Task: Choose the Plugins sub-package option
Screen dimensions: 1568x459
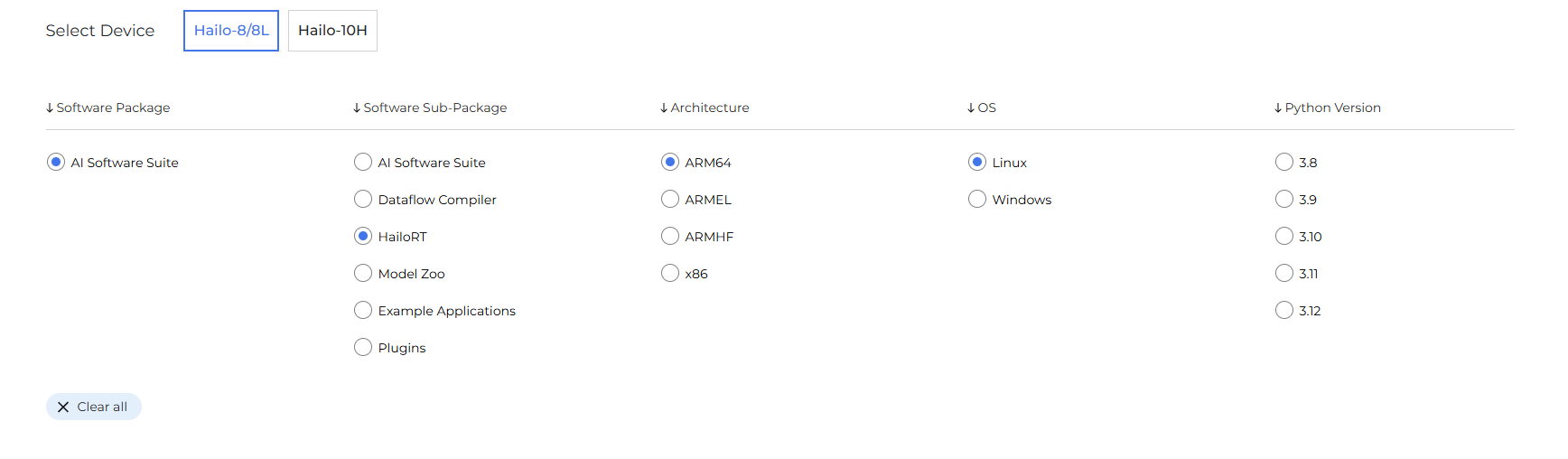Action: (x=363, y=347)
